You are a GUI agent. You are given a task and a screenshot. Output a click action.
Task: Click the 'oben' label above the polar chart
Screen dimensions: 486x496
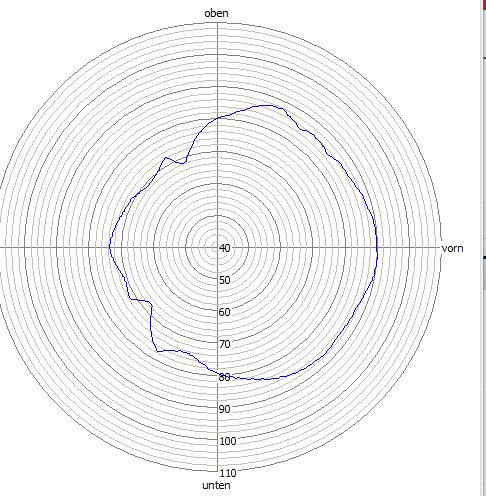point(216,13)
